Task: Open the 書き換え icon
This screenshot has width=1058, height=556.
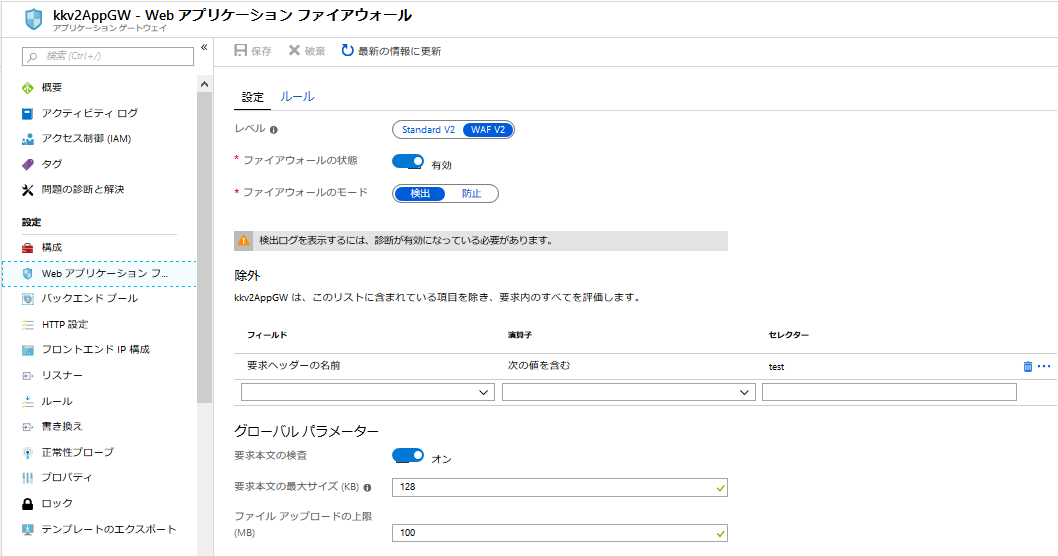Action: (x=28, y=427)
